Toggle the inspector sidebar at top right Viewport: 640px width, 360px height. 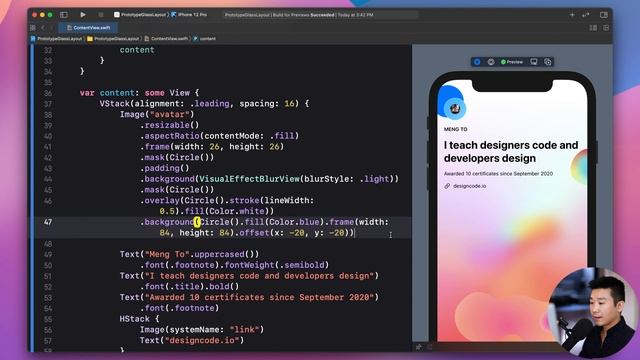tap(604, 15)
